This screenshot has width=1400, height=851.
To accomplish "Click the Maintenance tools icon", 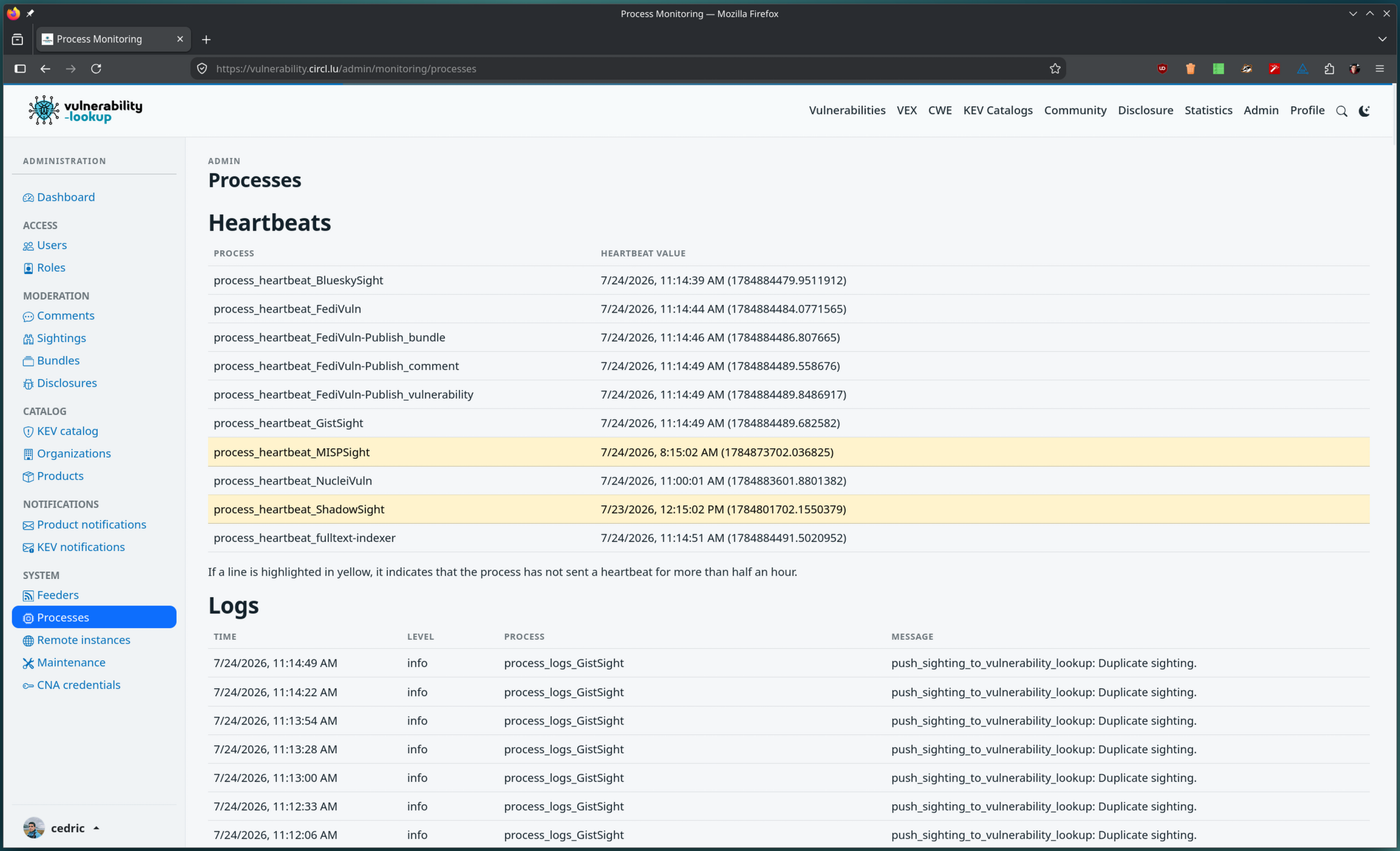I will (28, 663).
